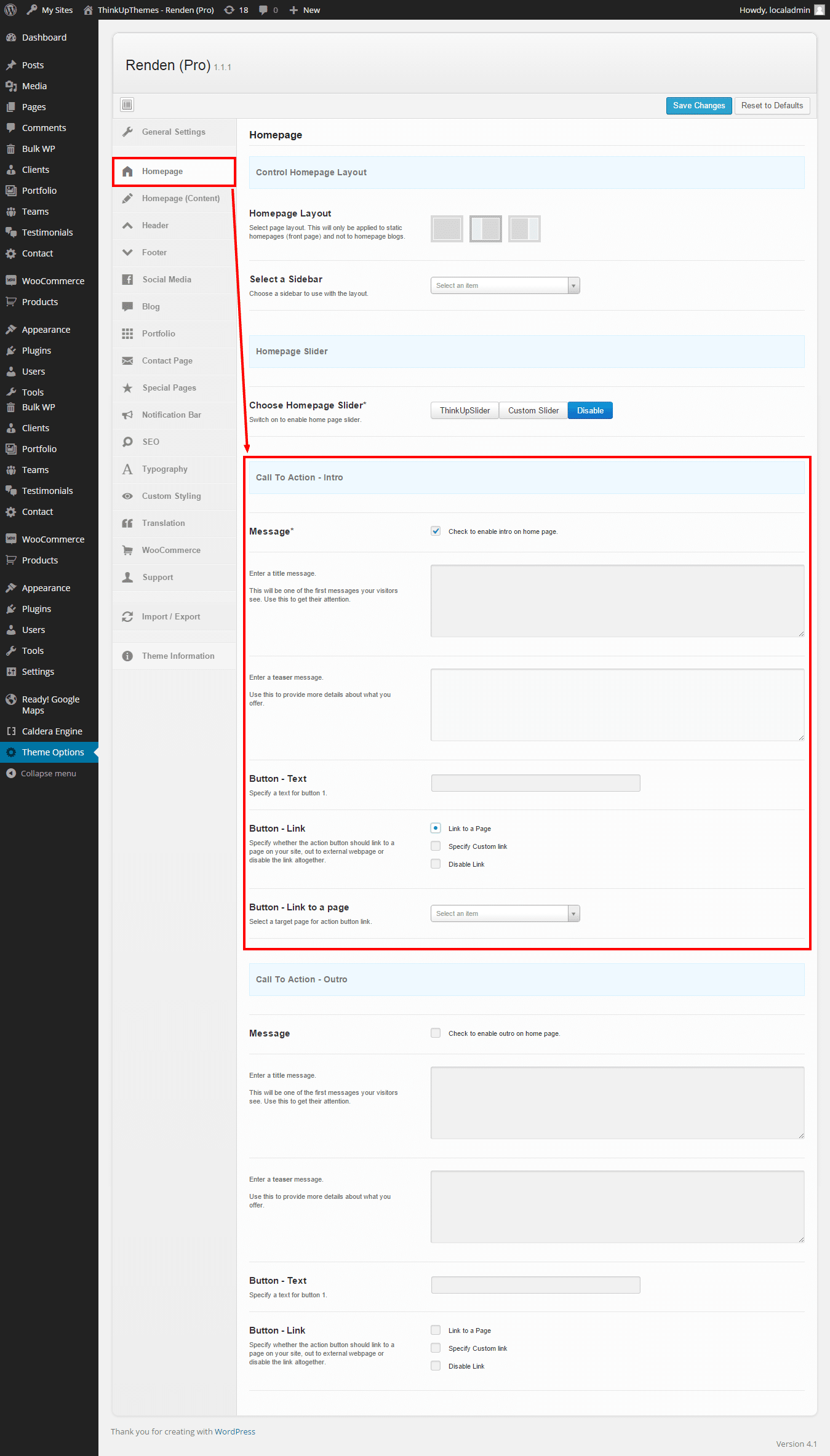The image size is (830, 1456).
Task: Focus the intro teaser message textarea
Action: pyautogui.click(x=618, y=705)
